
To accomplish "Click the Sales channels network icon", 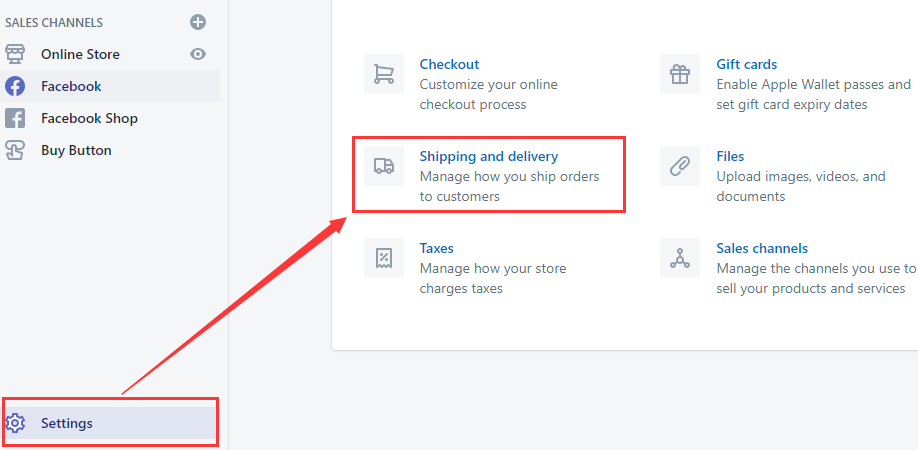I will (x=680, y=258).
